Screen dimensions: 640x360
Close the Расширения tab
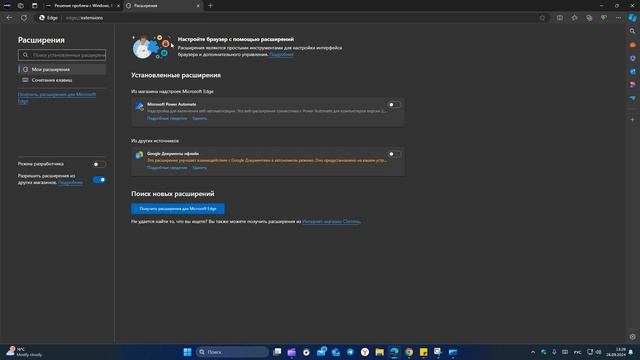point(198,6)
